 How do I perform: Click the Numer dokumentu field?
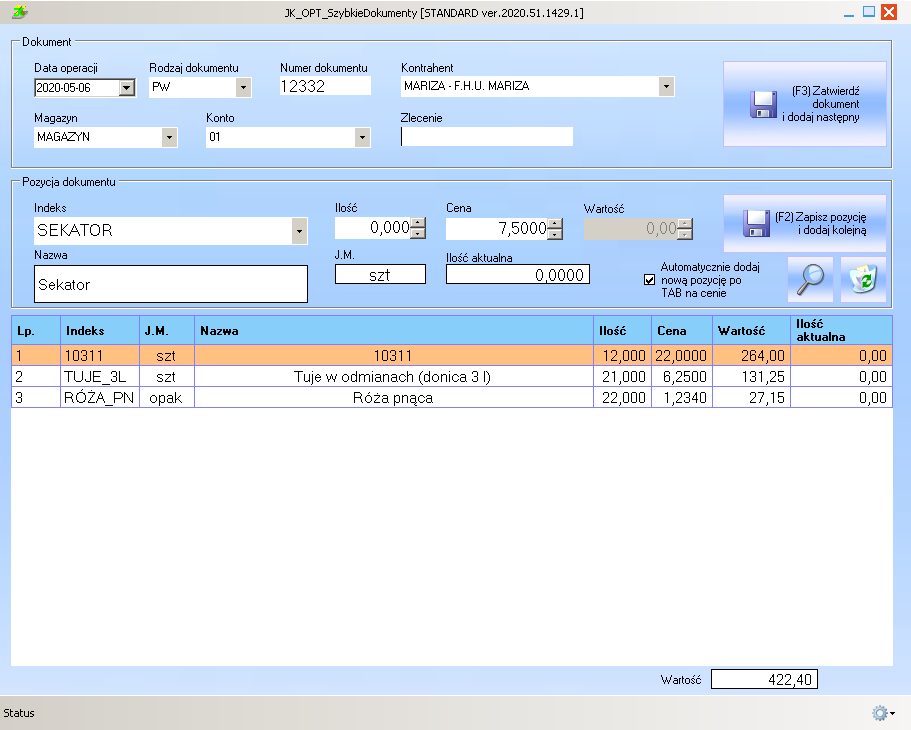(325, 87)
